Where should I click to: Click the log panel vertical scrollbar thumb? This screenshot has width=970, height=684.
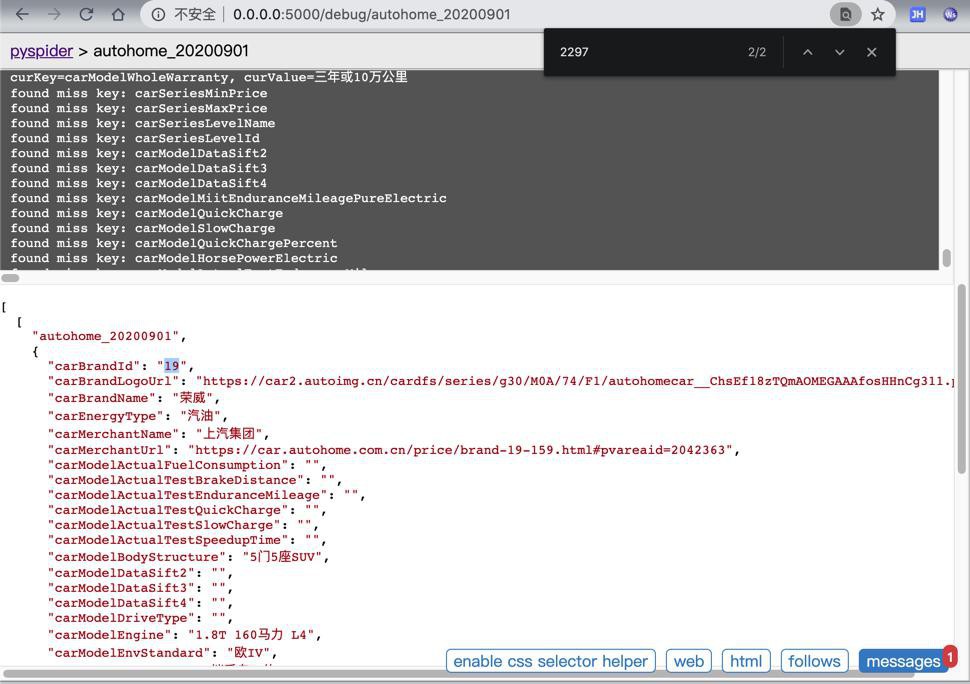[x=946, y=258]
